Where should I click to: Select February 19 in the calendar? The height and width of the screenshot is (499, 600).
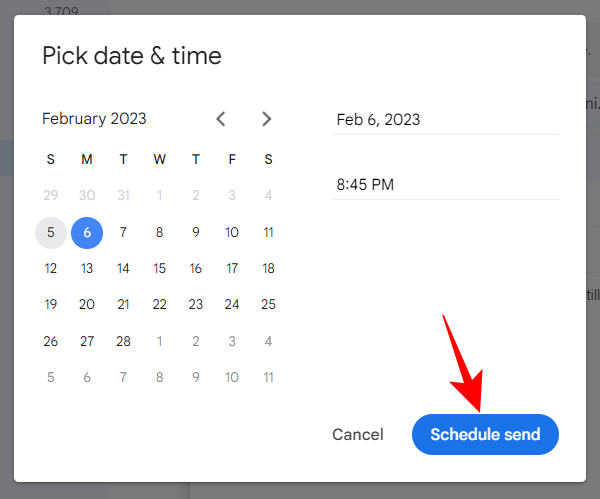(x=51, y=305)
